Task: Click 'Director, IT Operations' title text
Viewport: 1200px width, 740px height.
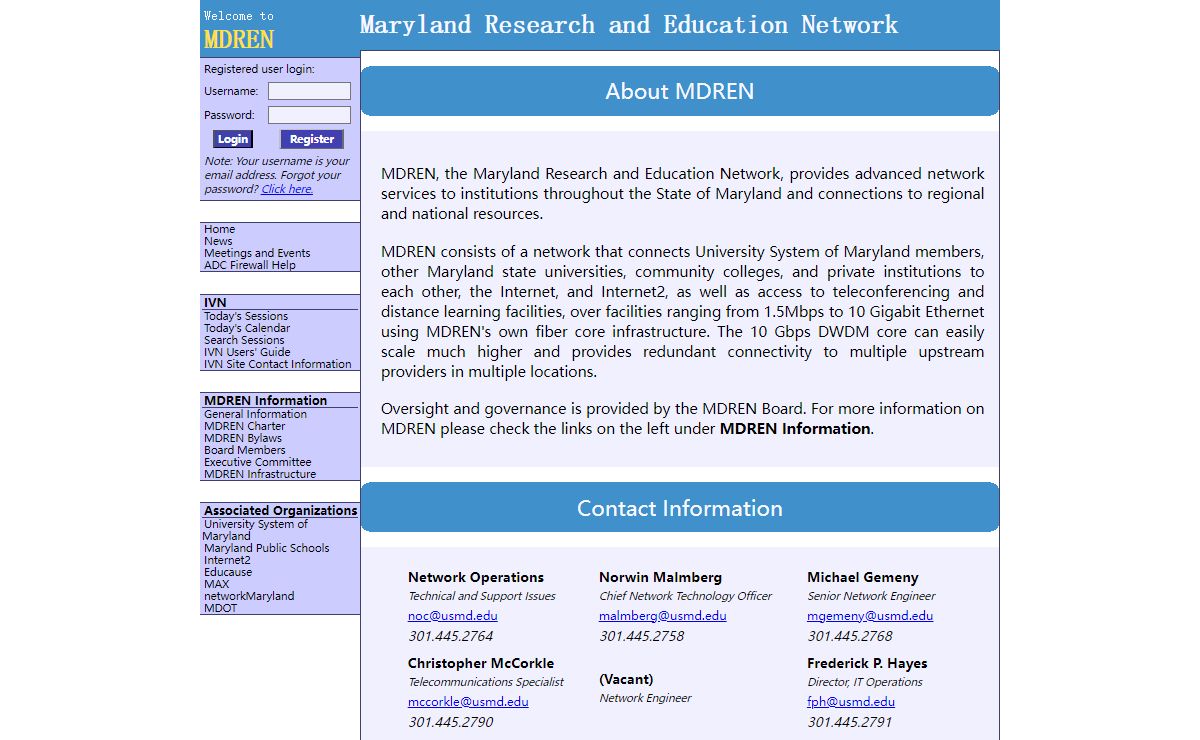Action: (x=865, y=682)
